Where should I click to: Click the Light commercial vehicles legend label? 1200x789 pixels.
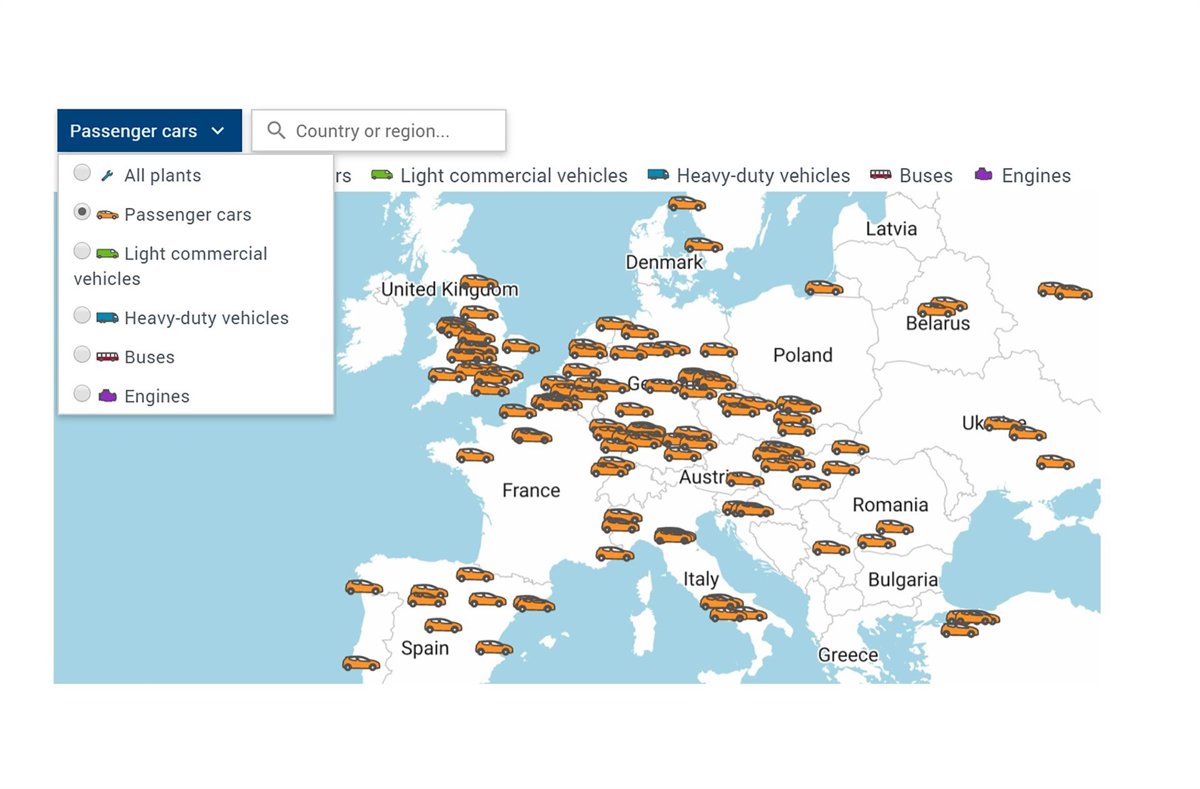[514, 176]
